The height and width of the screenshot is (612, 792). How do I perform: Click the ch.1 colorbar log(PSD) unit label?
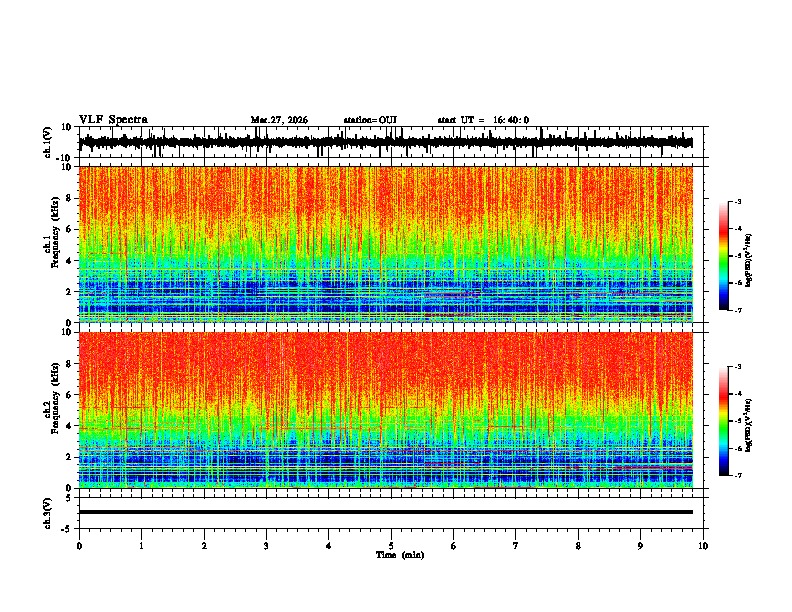pos(749,260)
